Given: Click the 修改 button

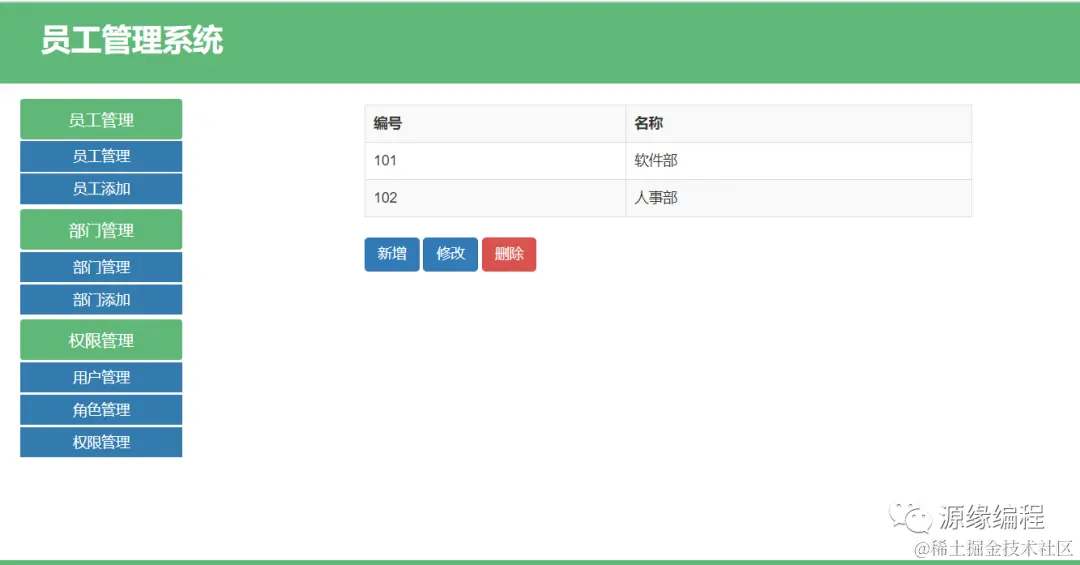Looking at the screenshot, I should 450,254.
